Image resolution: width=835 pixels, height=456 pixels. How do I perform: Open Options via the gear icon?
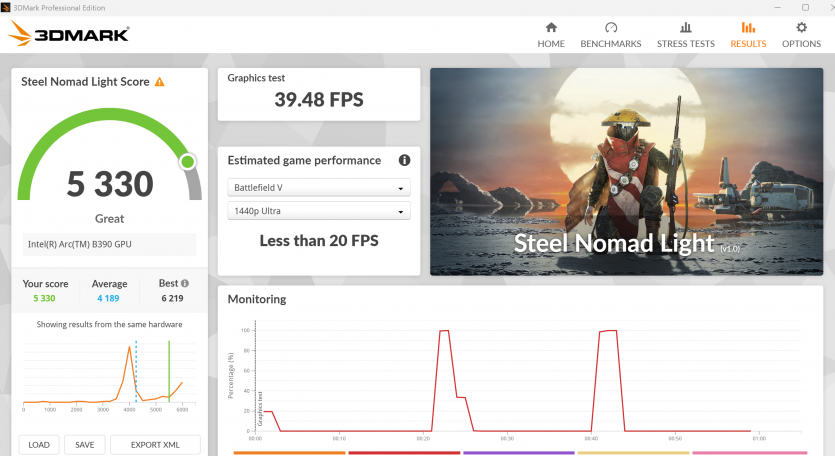click(801, 28)
